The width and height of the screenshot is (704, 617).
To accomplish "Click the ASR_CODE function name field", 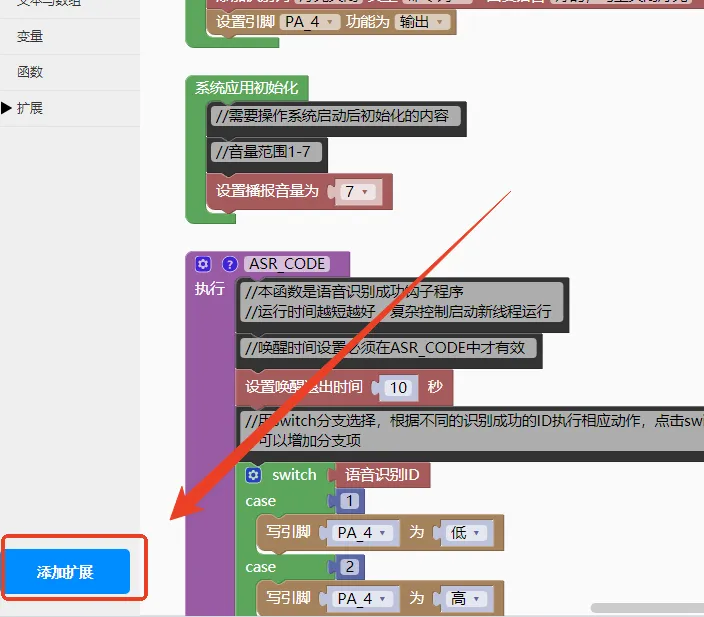I will coord(287,264).
